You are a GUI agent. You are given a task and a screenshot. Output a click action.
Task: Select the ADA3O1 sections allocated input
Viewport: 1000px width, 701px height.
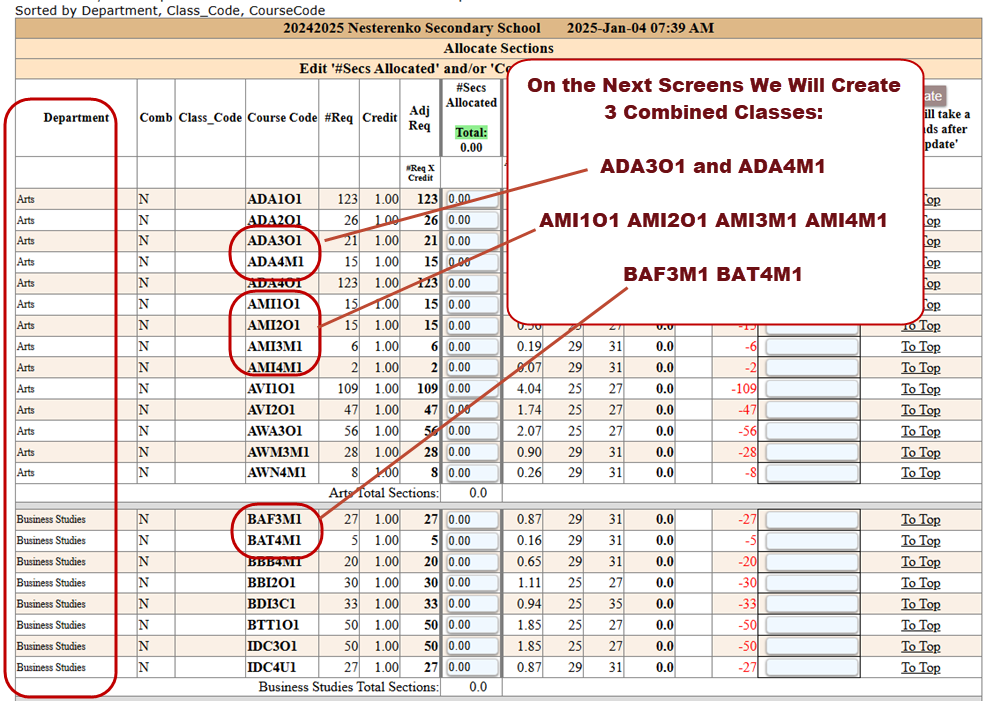[x=472, y=241]
